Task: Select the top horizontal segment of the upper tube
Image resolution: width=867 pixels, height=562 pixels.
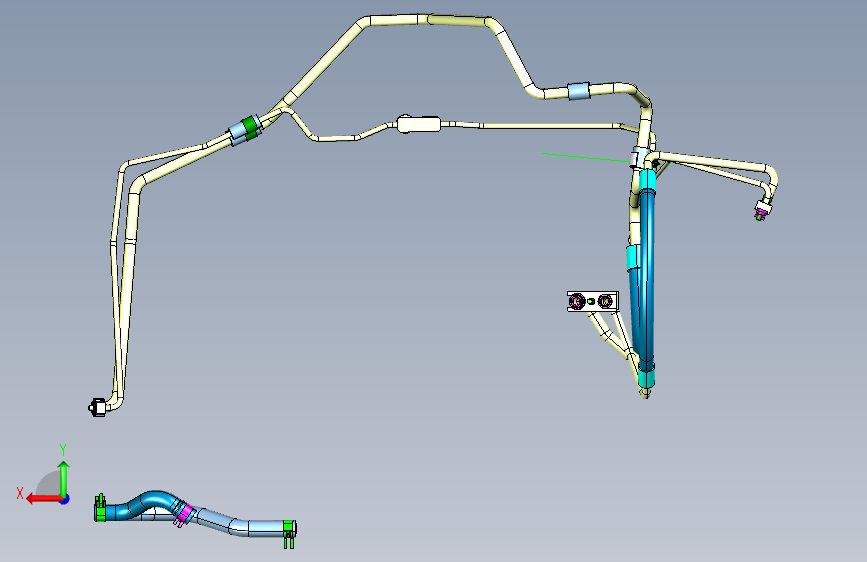Action: pos(429,19)
